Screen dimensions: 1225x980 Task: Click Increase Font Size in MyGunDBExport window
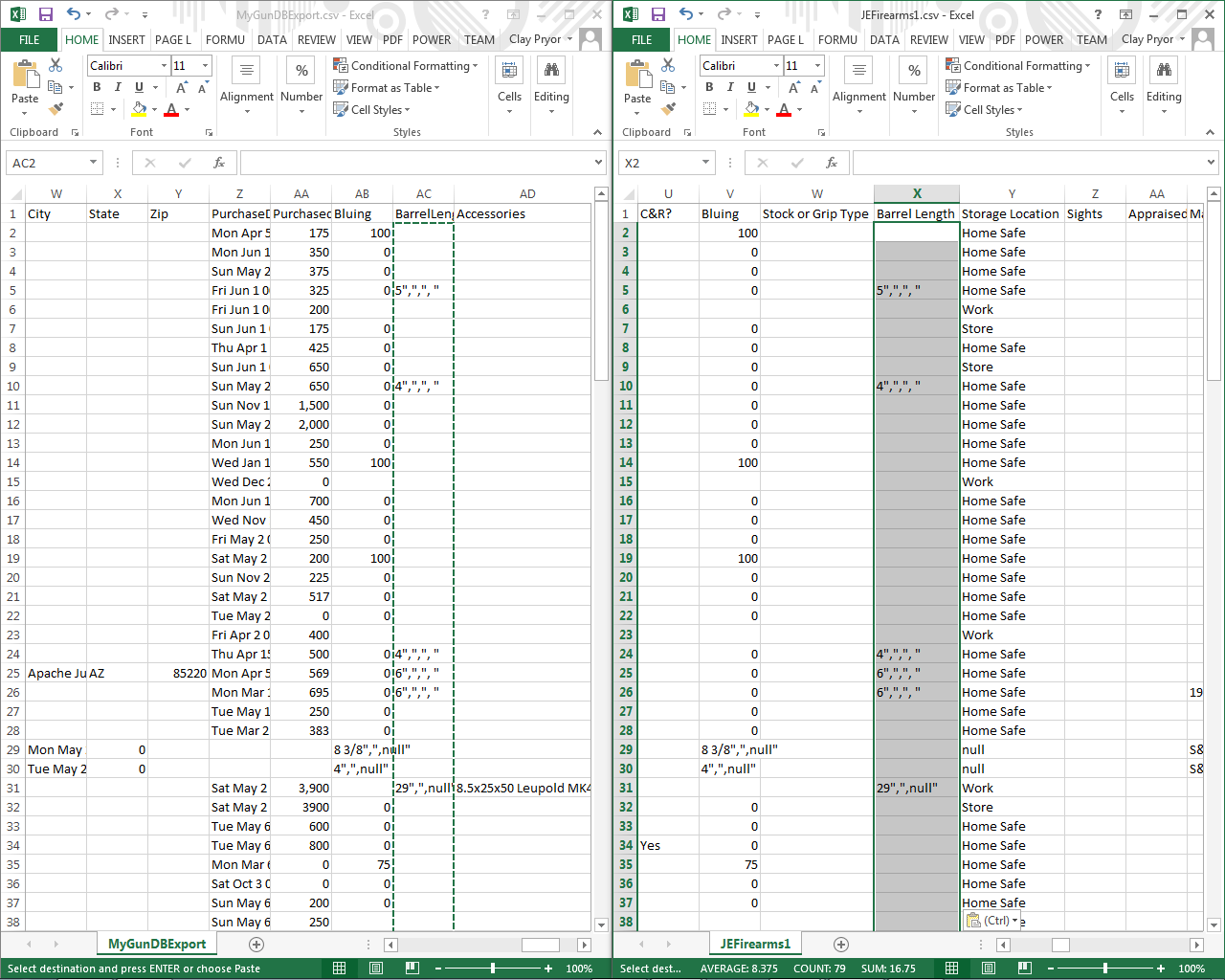[x=181, y=87]
